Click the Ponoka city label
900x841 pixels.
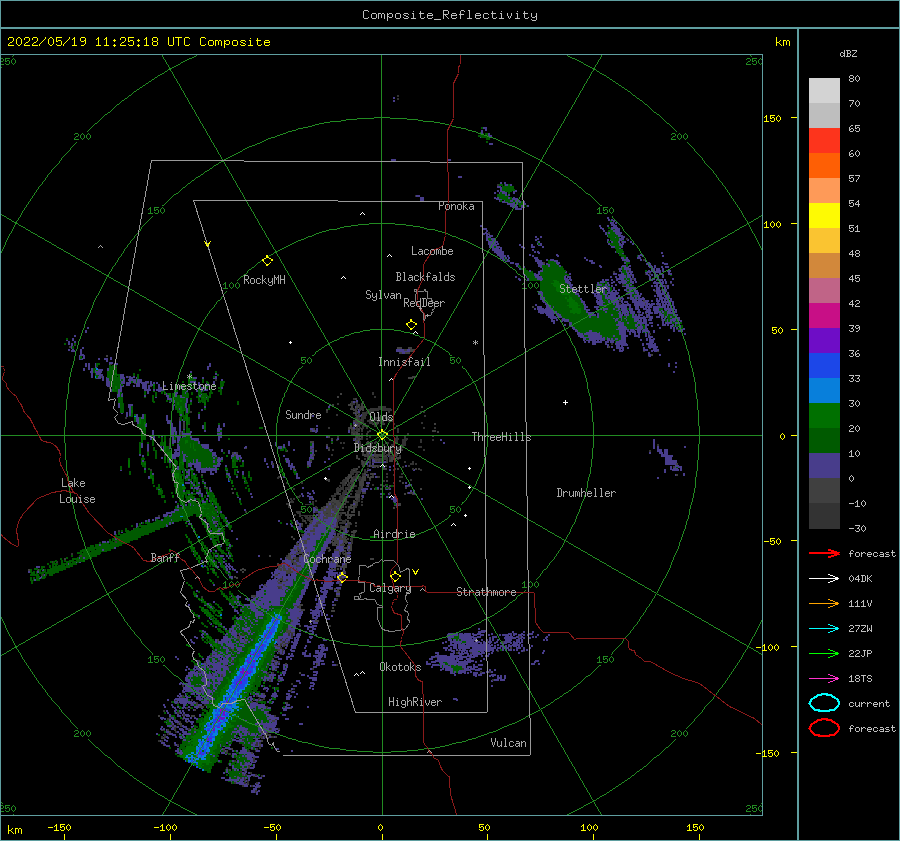click(x=456, y=206)
